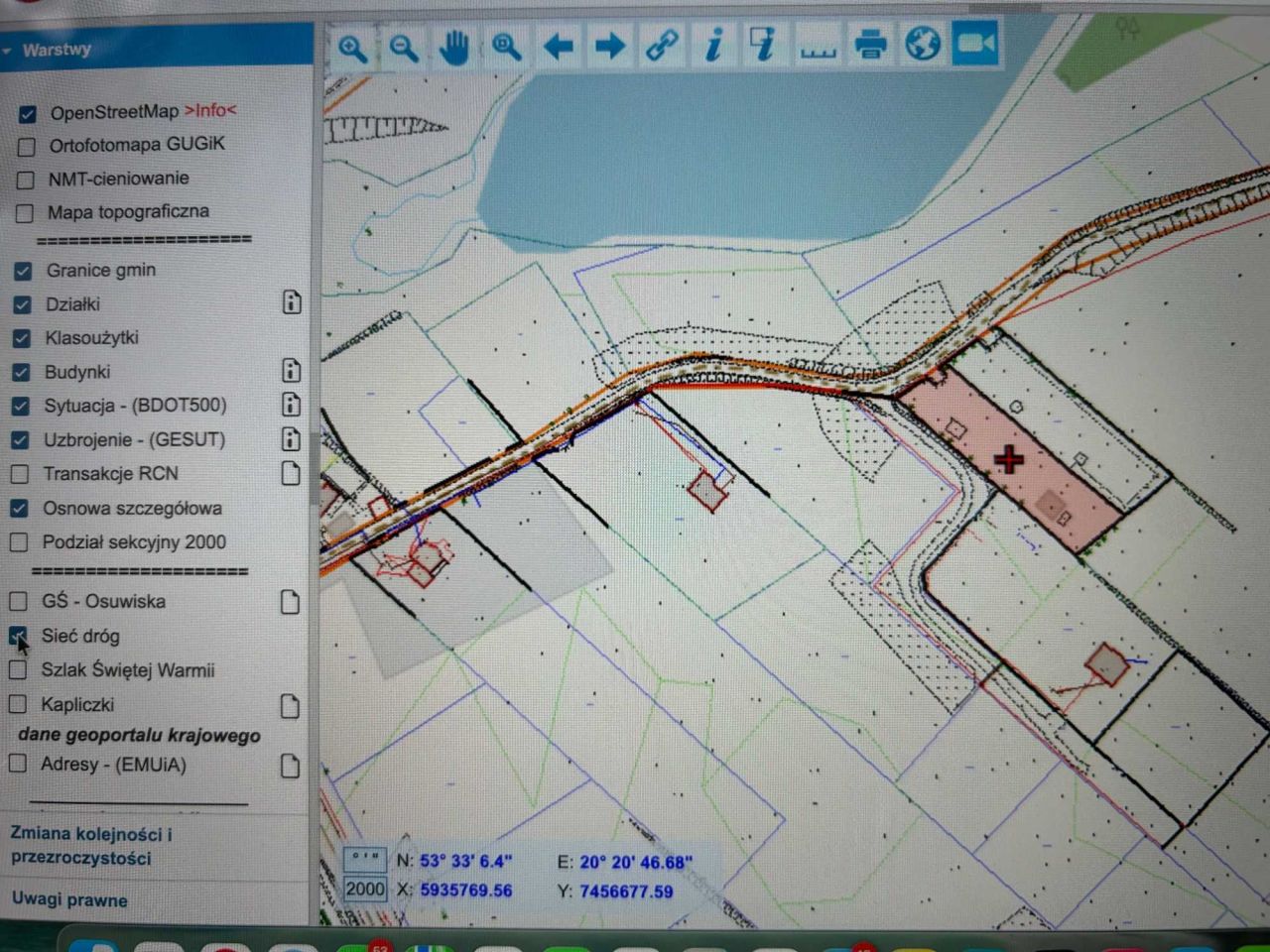Click the print map icon

870,45
